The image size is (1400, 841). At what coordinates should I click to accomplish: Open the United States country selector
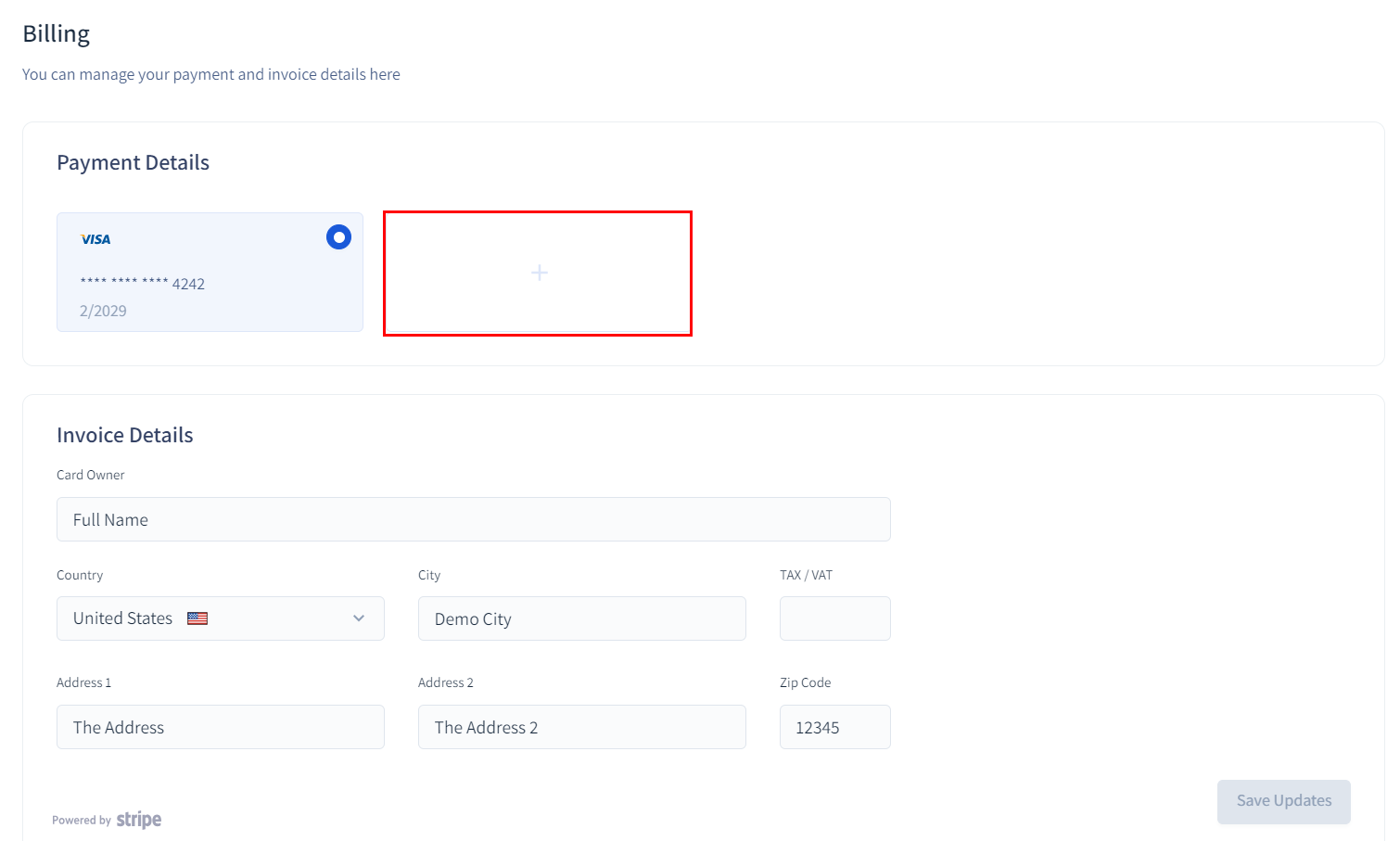(123, 618)
